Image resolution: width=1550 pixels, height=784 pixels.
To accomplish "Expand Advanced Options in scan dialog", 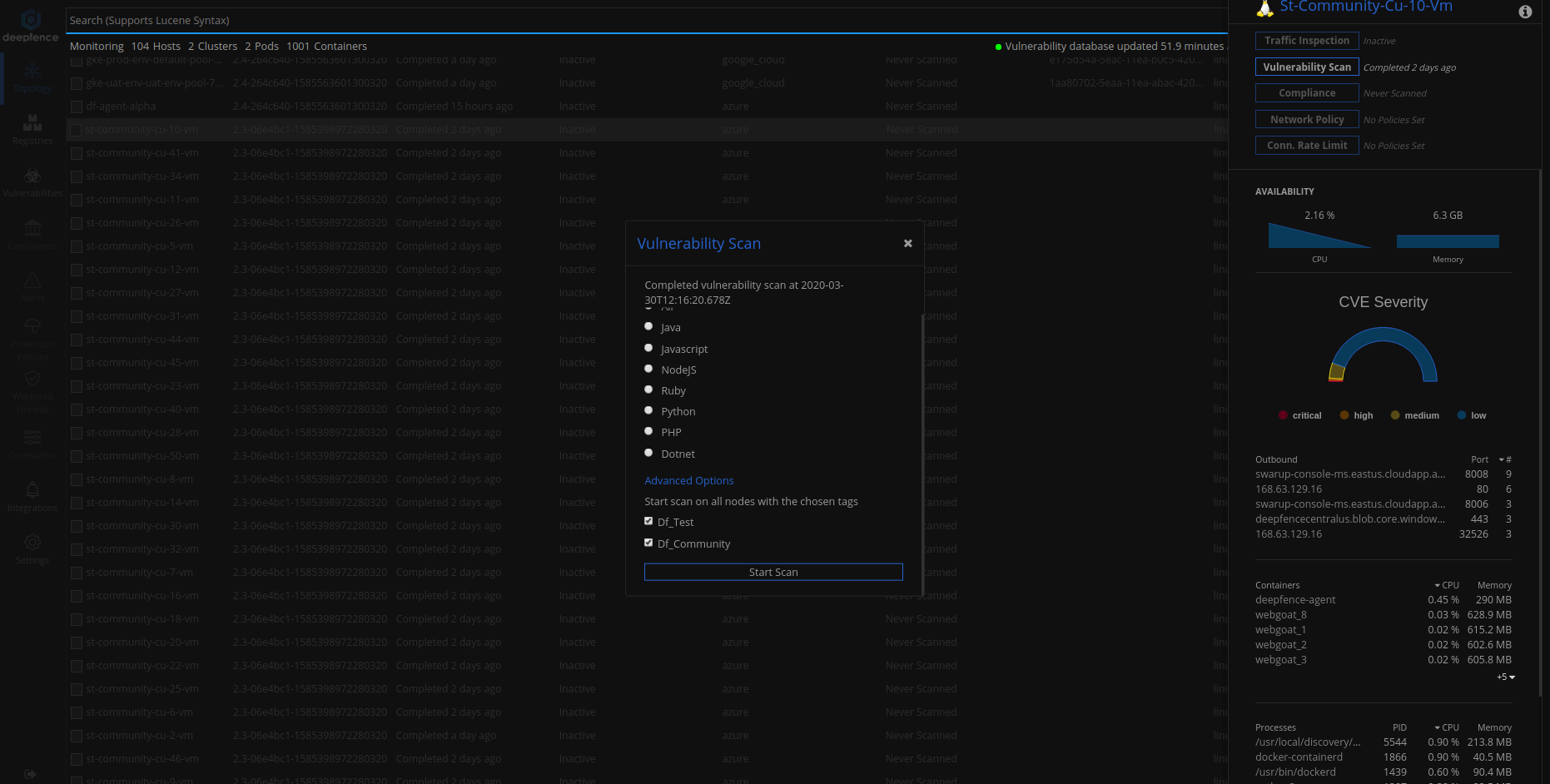I will click(x=688, y=480).
